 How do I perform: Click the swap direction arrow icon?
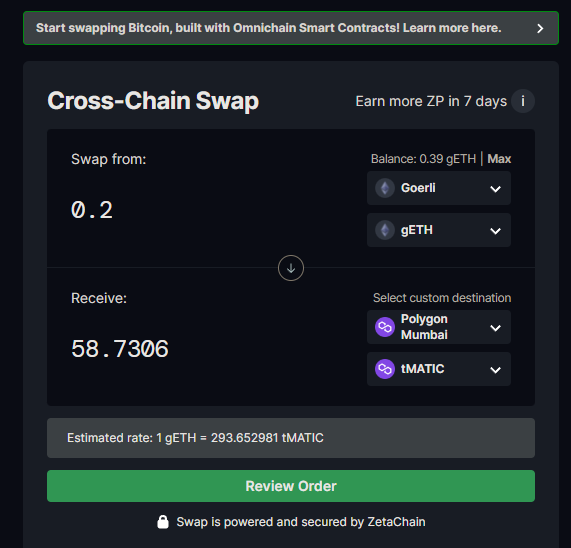[x=291, y=268]
